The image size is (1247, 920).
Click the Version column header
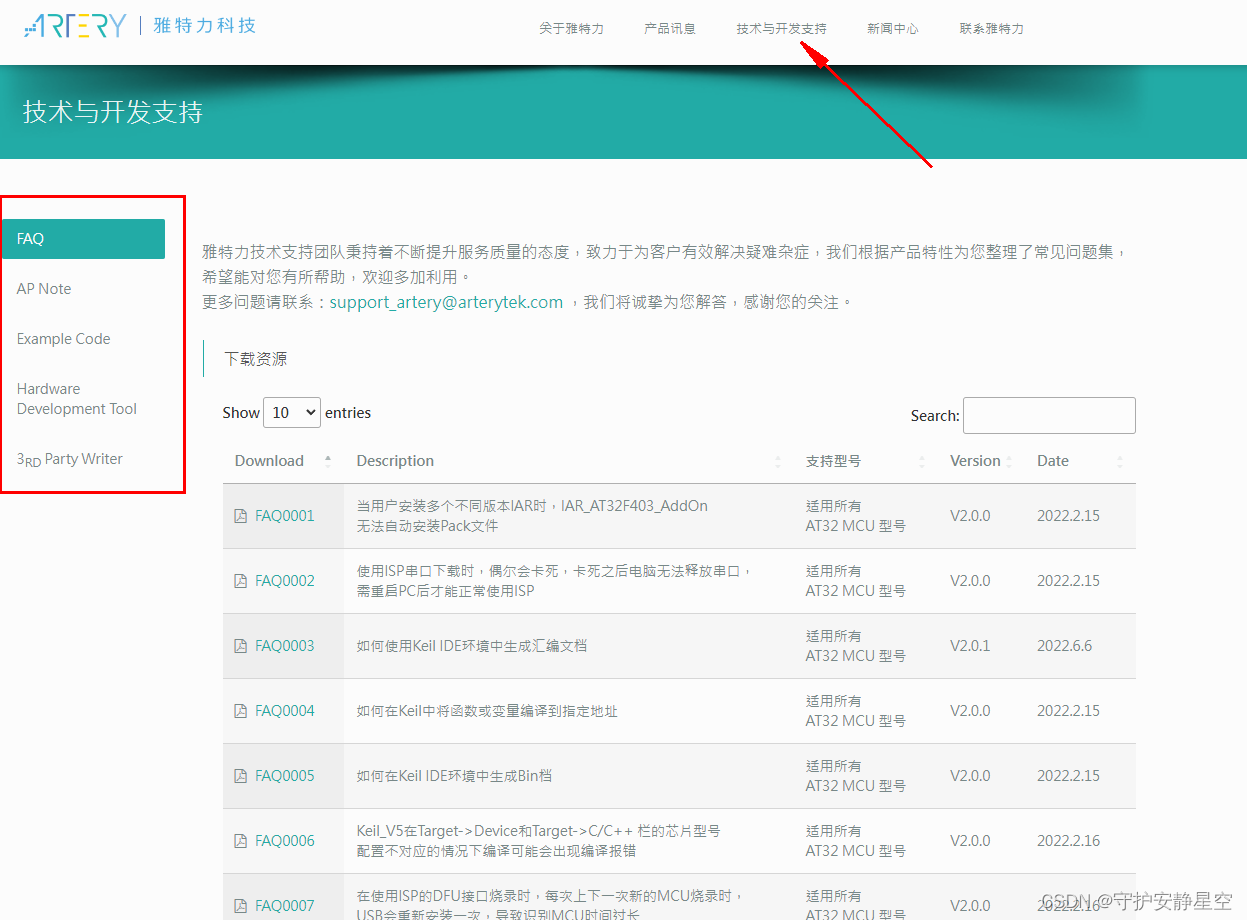point(975,461)
